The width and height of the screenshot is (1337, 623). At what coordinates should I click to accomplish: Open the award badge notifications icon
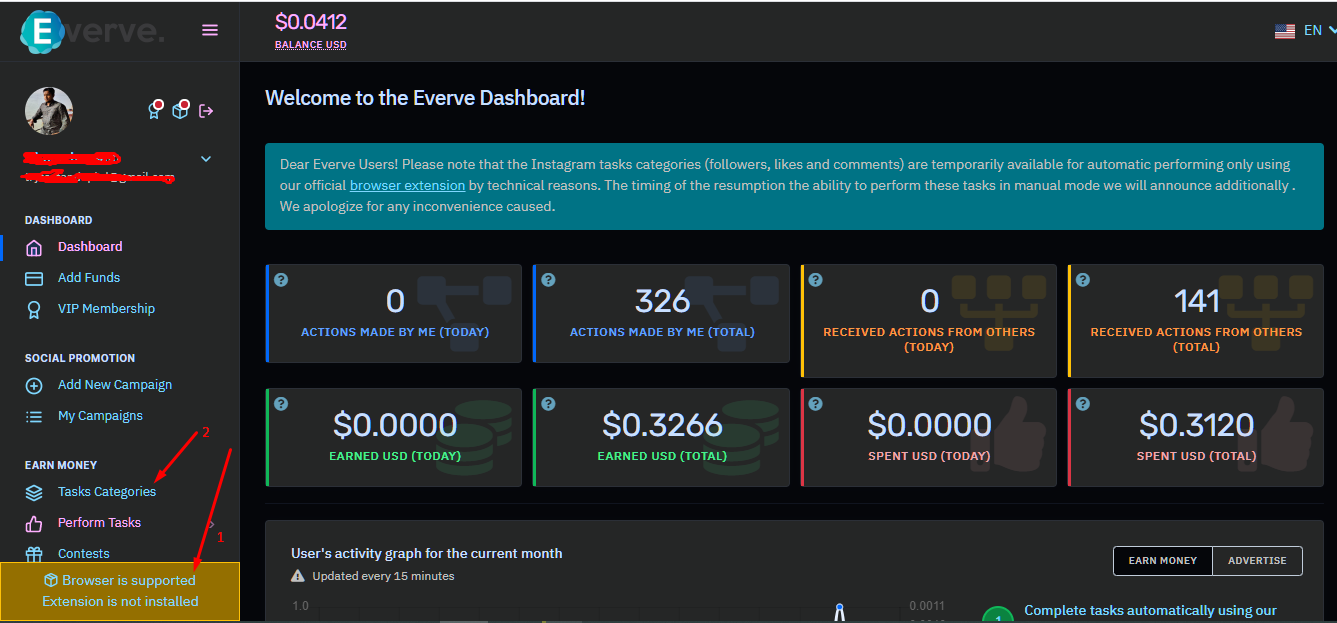tap(155, 110)
